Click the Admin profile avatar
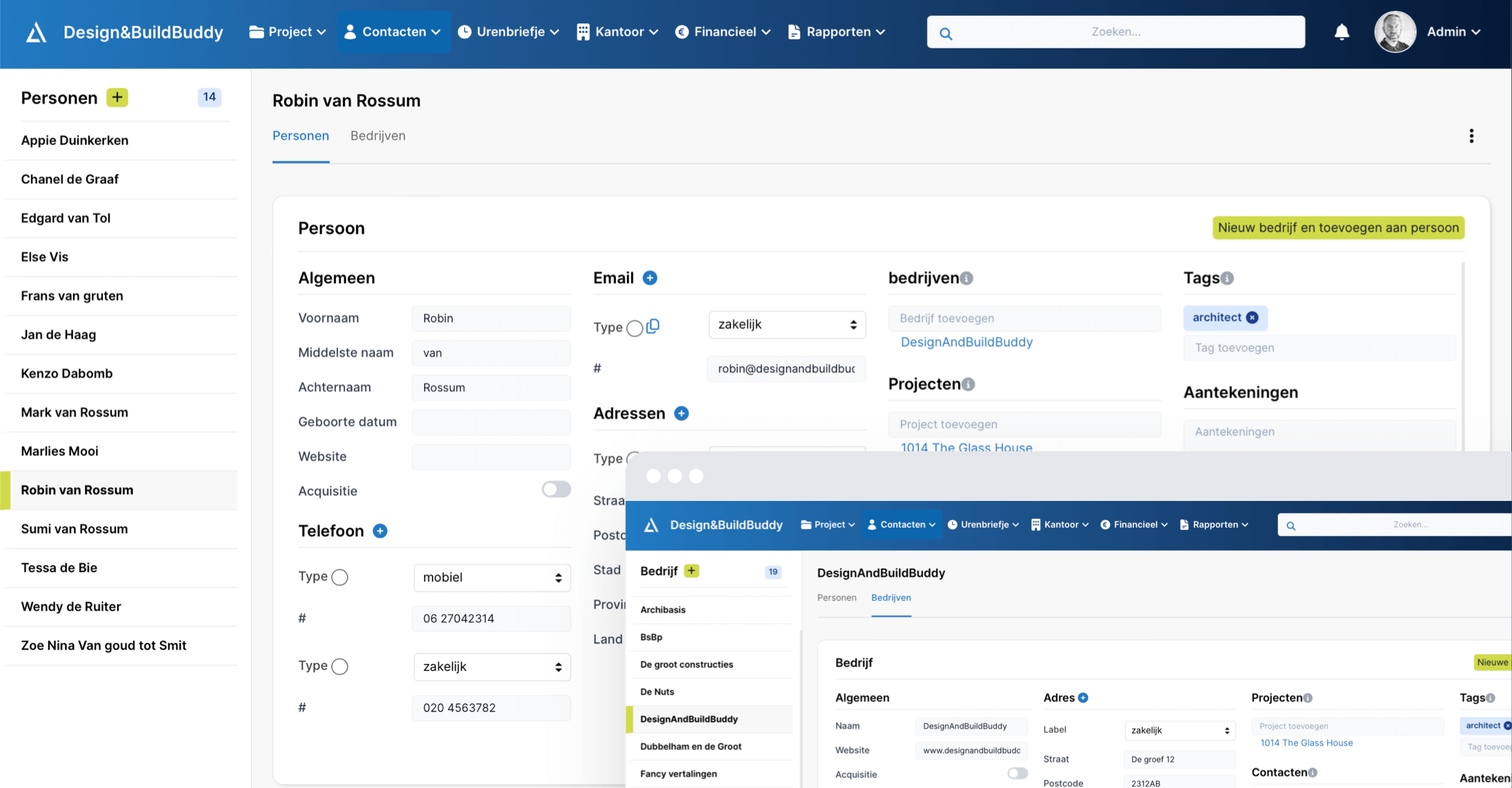 click(1395, 32)
